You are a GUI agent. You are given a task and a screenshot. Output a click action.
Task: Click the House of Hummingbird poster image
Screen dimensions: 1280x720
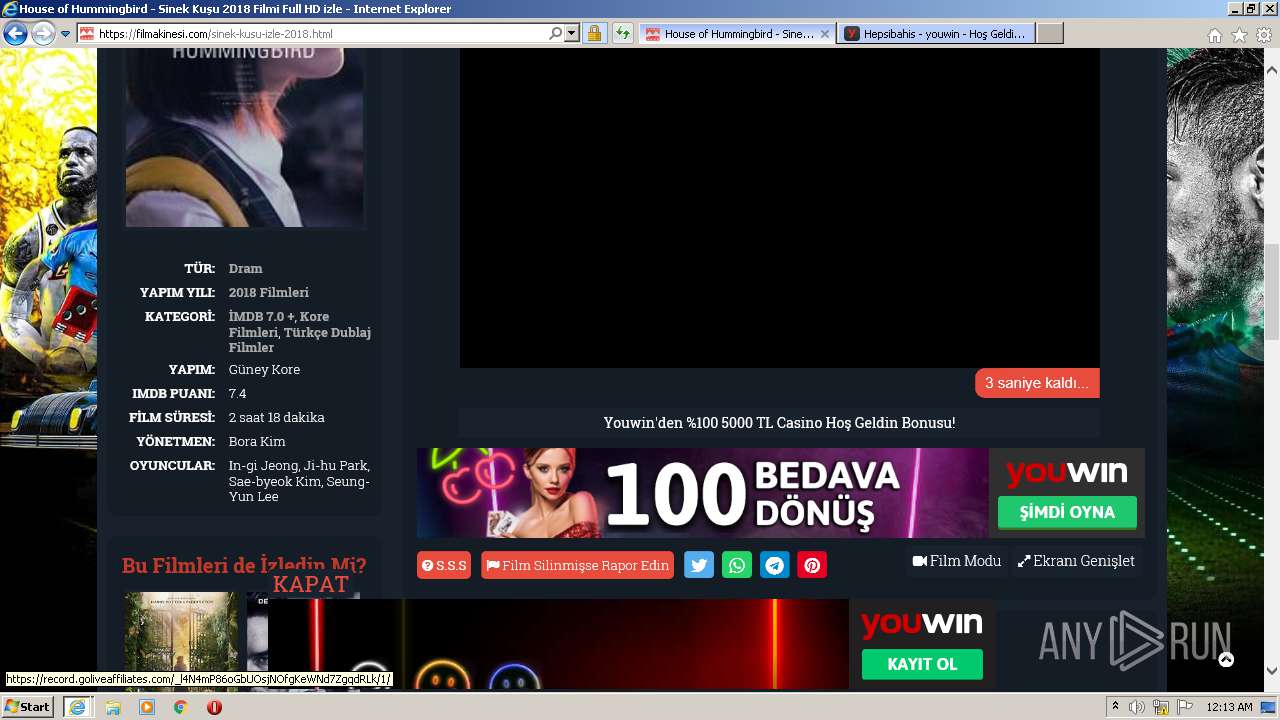245,138
